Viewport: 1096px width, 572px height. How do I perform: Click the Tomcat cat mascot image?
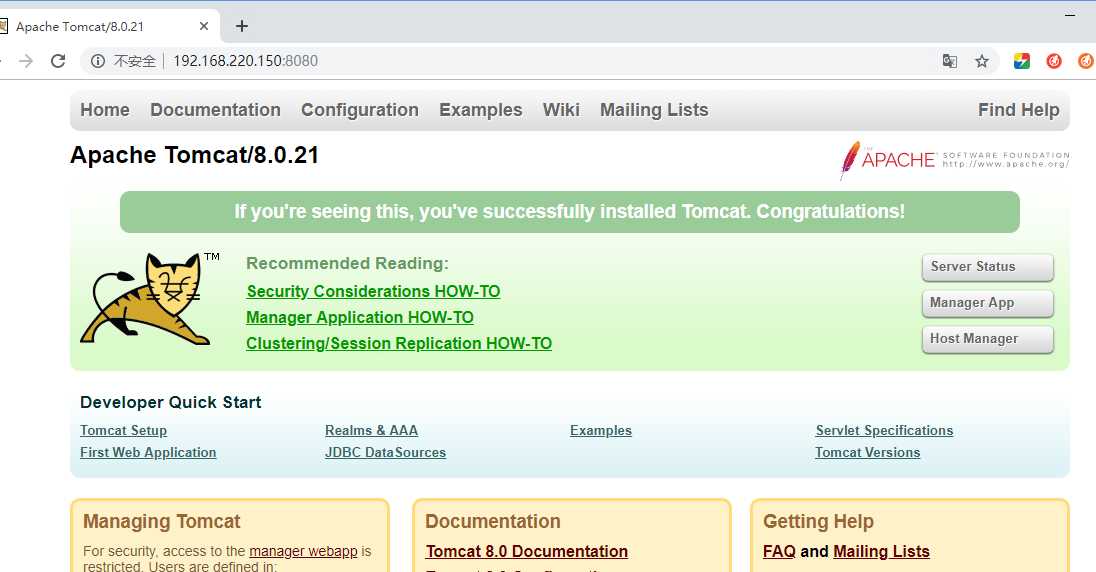point(150,299)
